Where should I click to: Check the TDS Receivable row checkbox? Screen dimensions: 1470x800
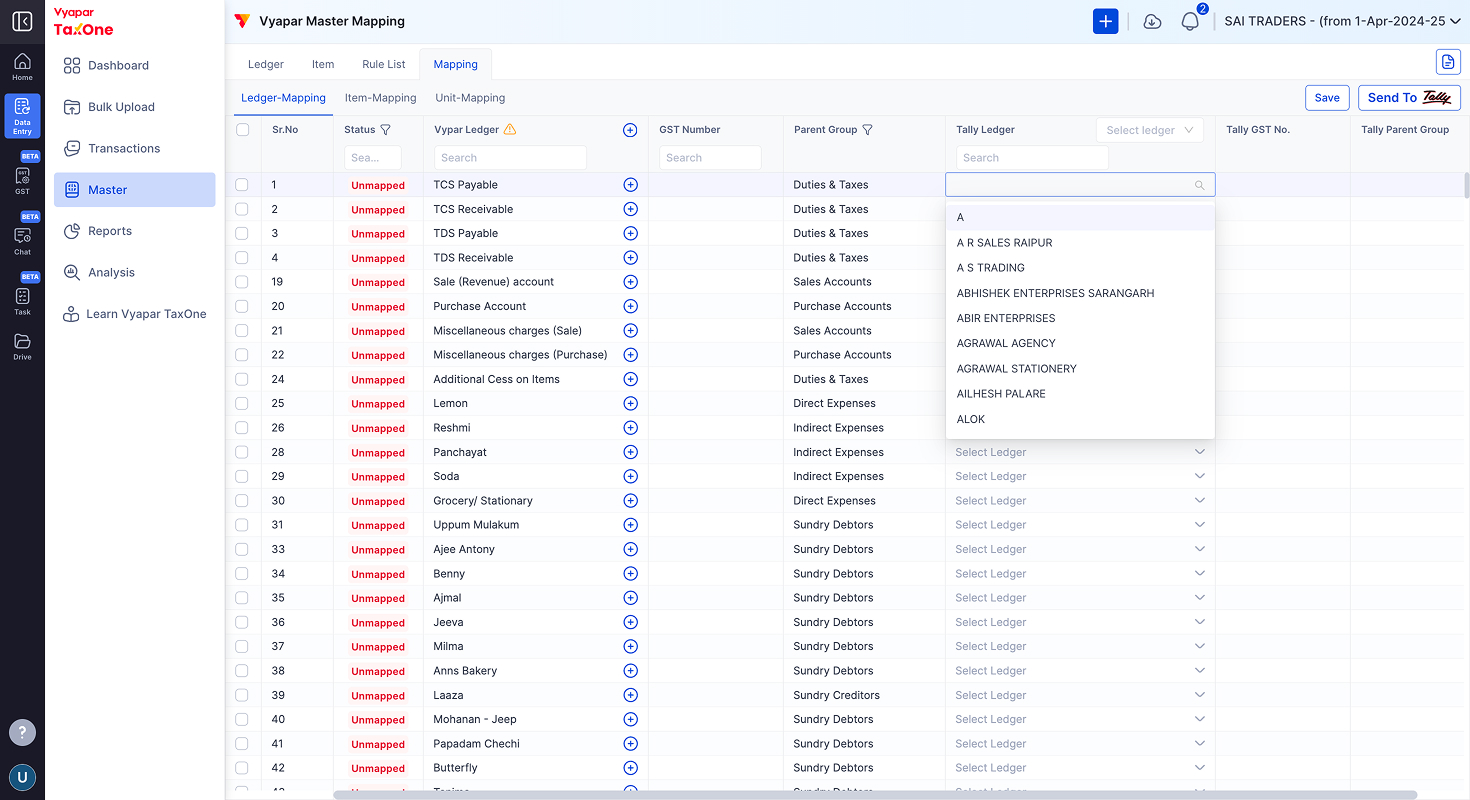[x=242, y=258]
